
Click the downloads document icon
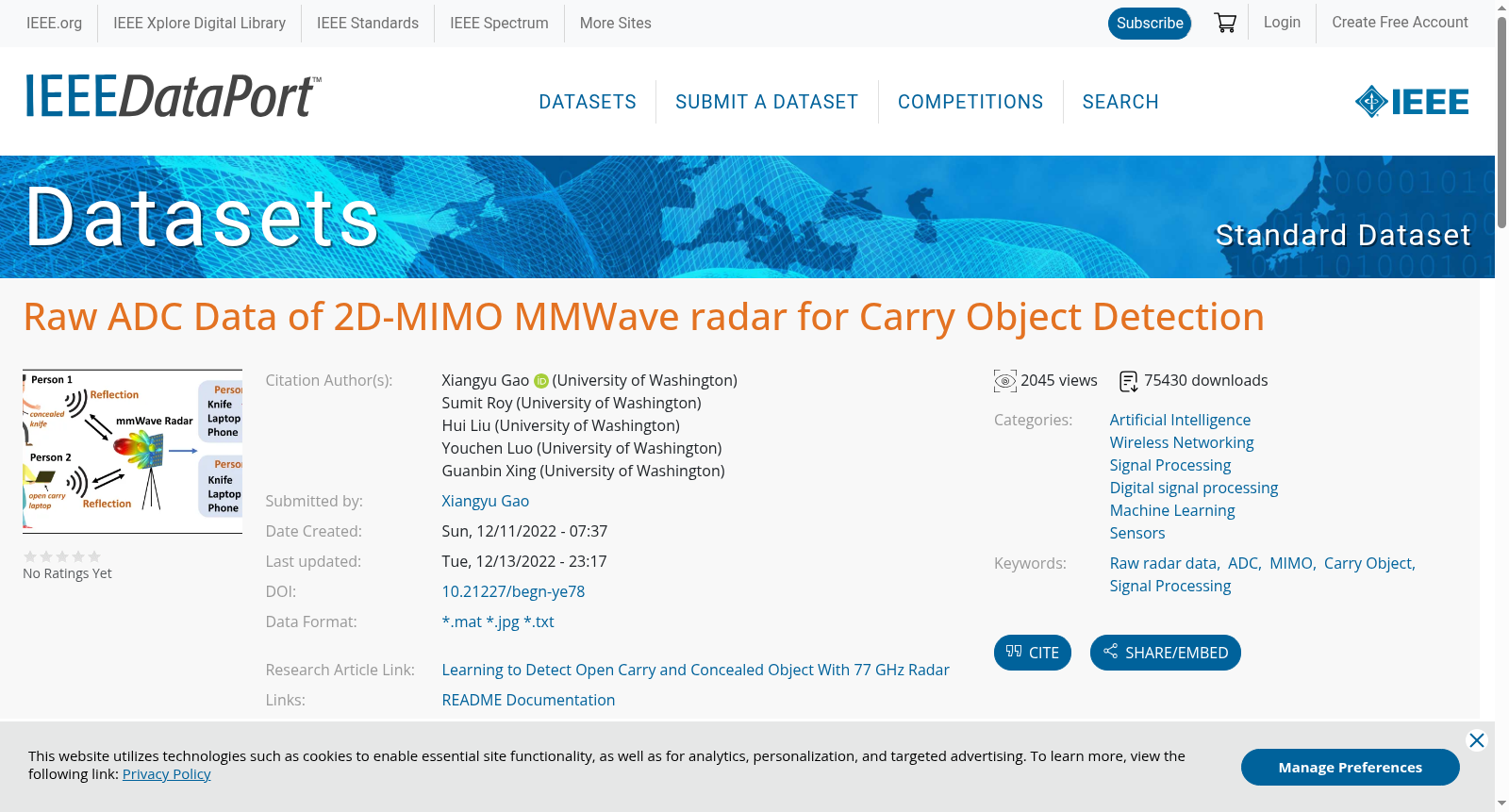coord(1129,381)
